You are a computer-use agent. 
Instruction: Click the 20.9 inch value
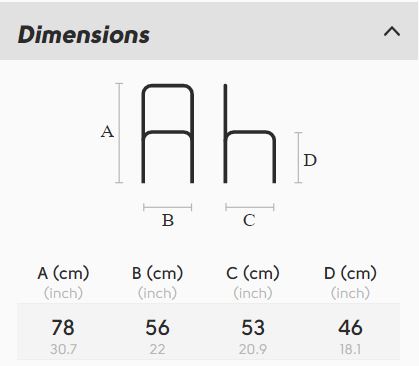(x=253, y=349)
